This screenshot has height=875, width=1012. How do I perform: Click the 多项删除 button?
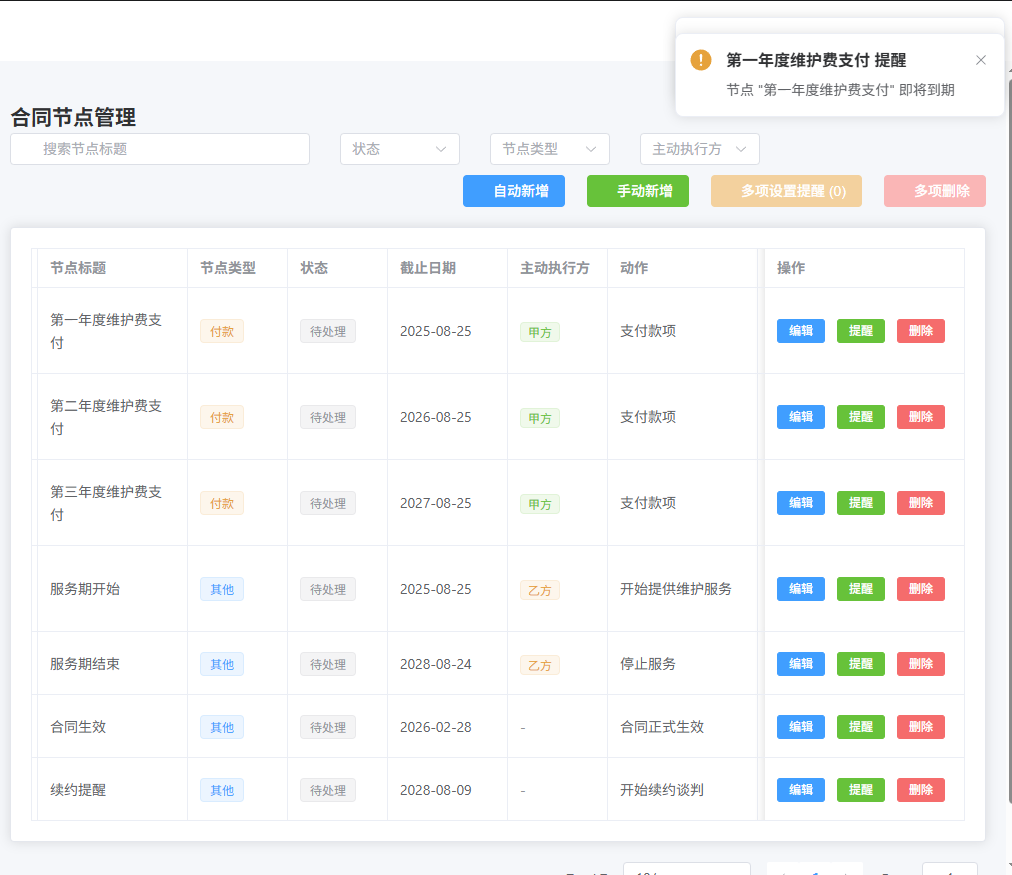click(935, 191)
